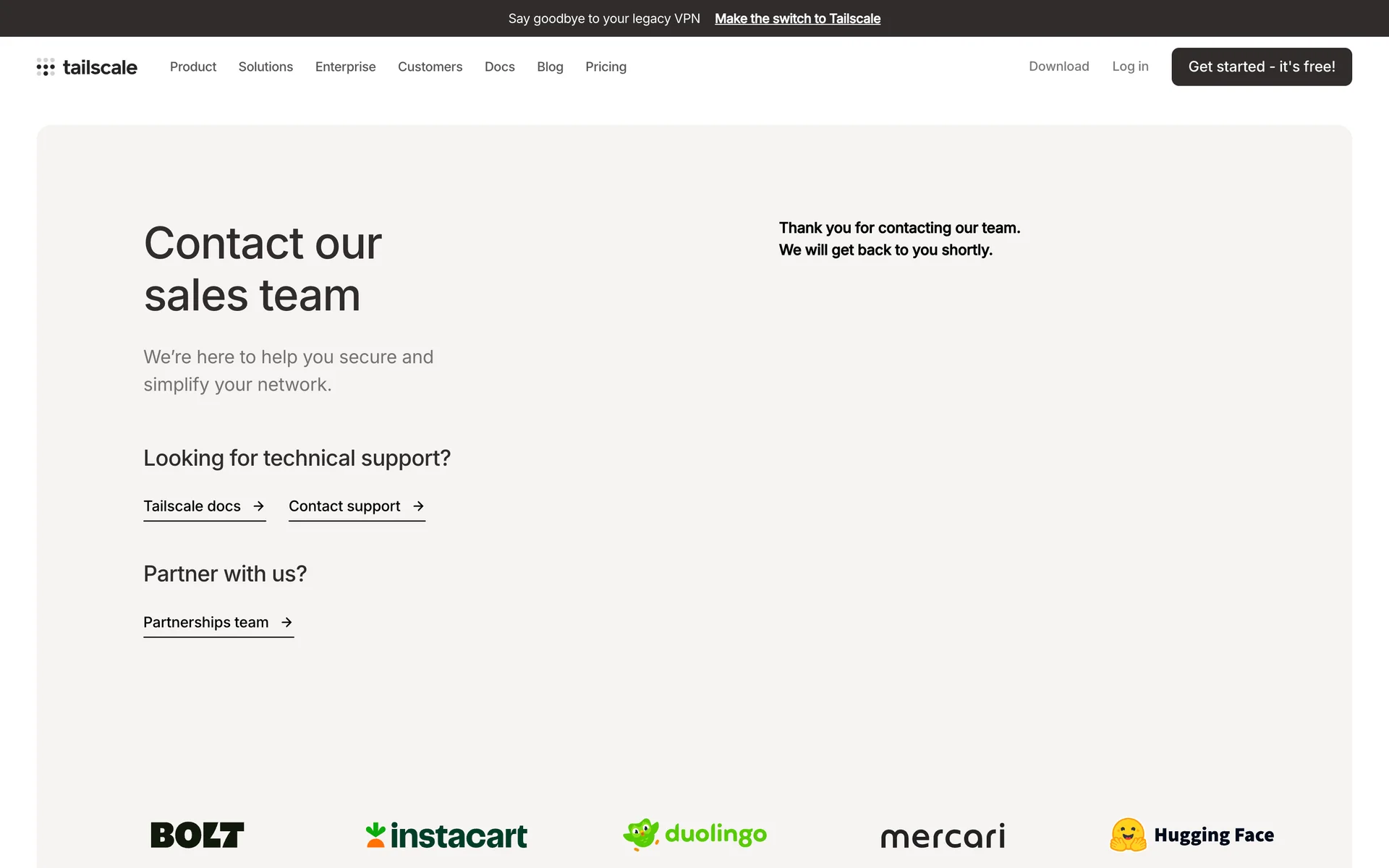Expand the Solutions menu
The width and height of the screenshot is (1389, 868).
(266, 67)
